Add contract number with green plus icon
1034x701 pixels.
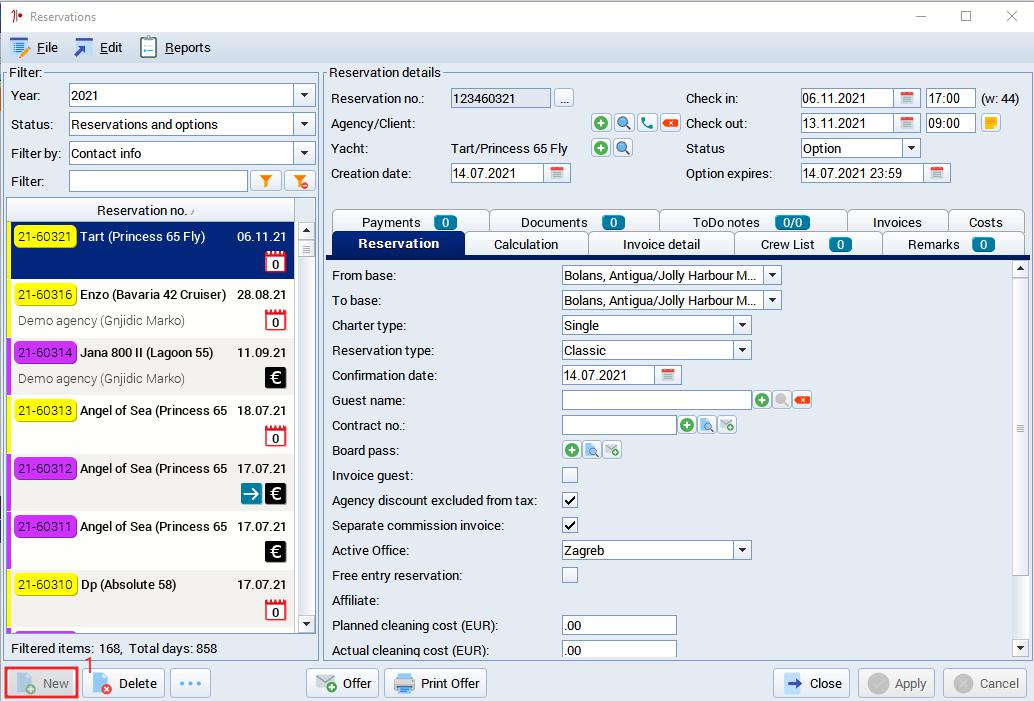pyautogui.click(x=687, y=425)
